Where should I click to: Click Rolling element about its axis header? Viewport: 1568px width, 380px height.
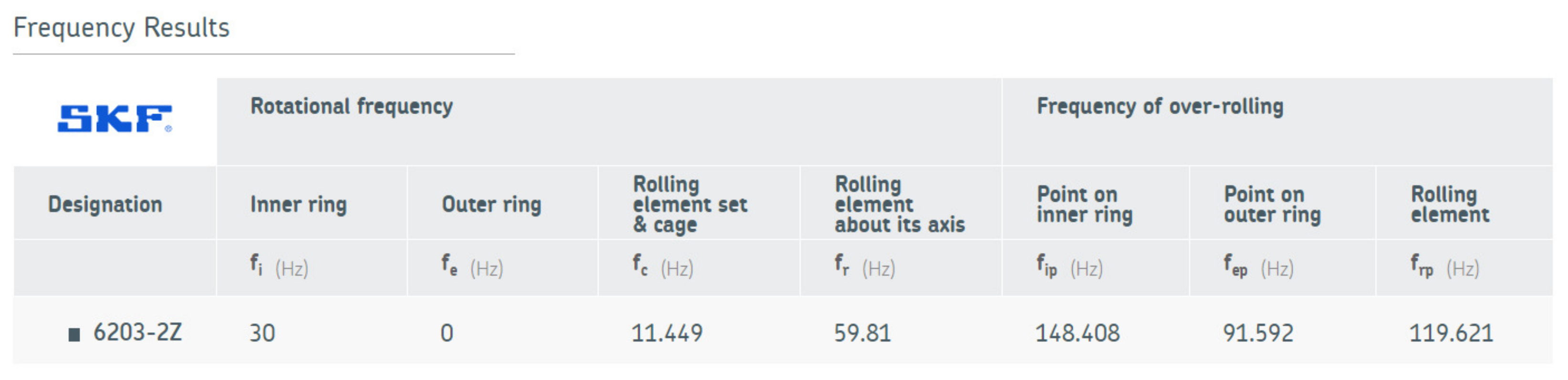click(x=899, y=205)
